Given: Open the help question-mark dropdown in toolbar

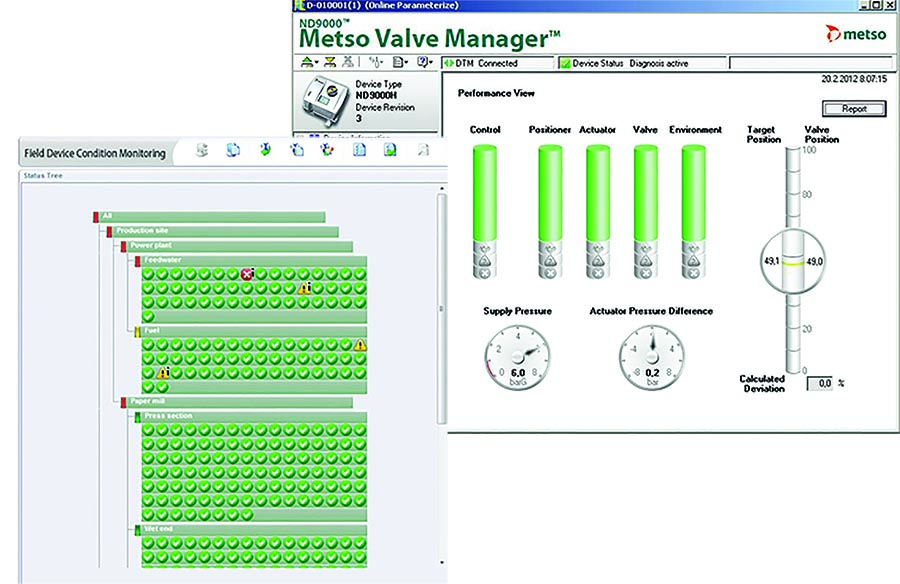Looking at the screenshot, I should pos(425,63).
